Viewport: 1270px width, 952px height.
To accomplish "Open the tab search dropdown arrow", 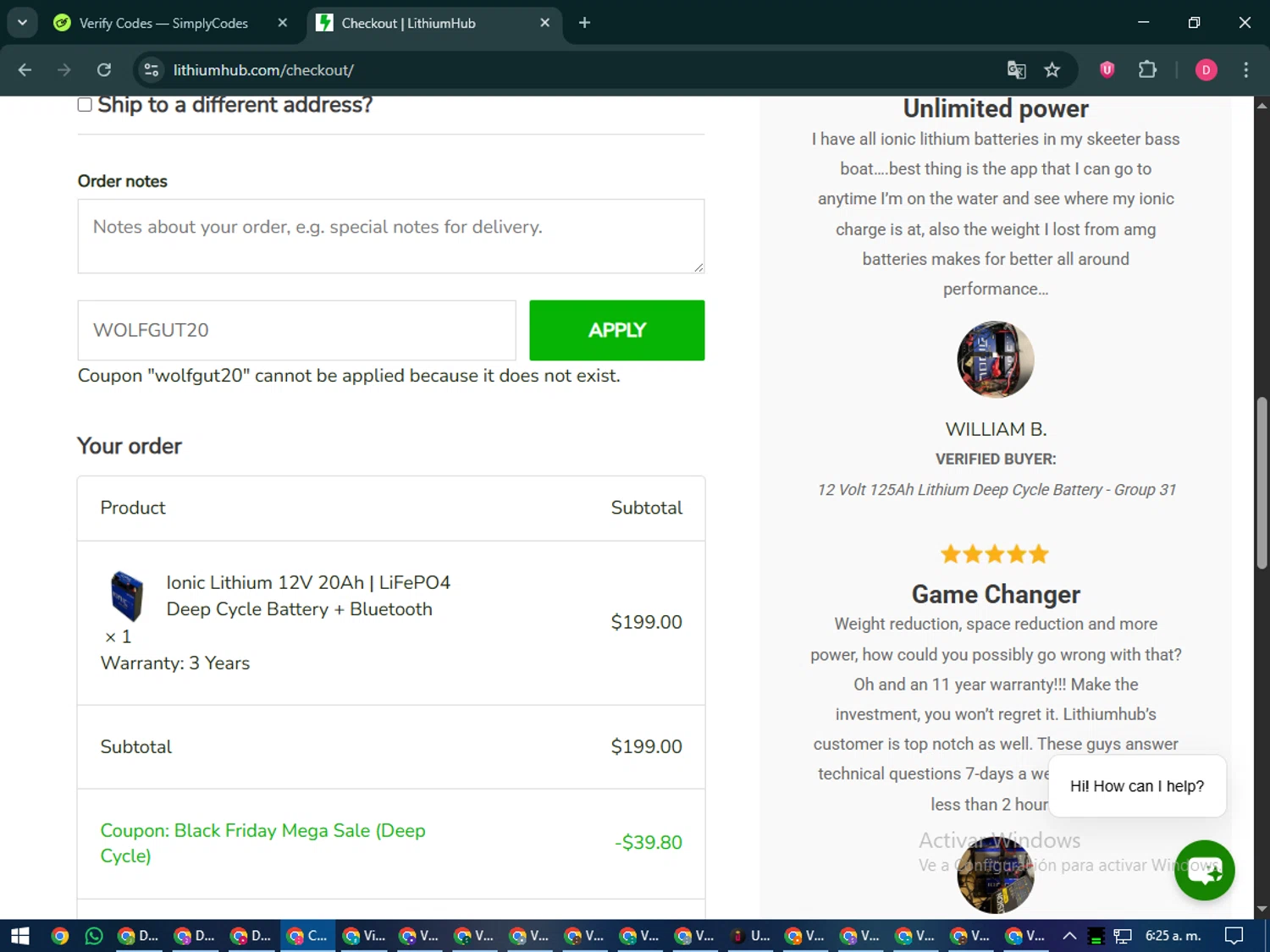I will click(x=22, y=23).
